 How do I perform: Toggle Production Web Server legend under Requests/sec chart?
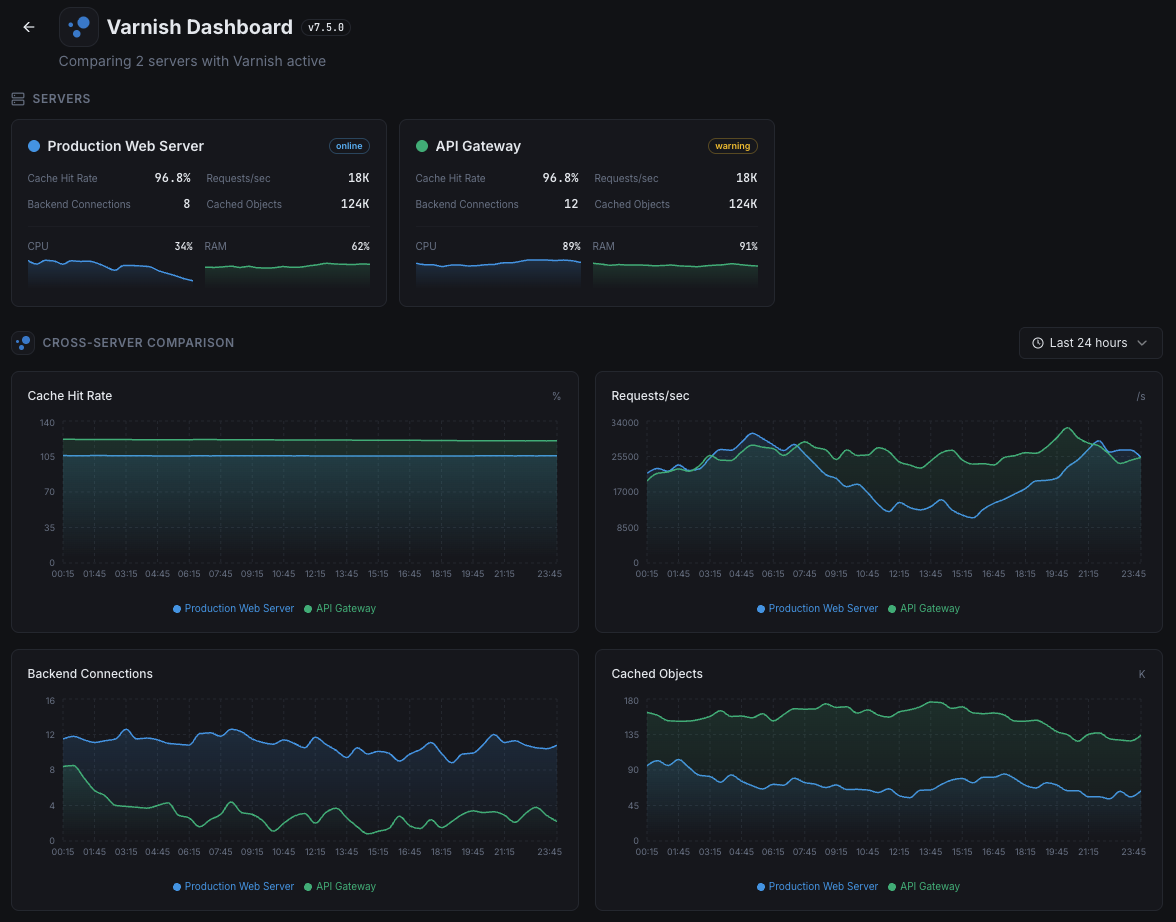tap(817, 608)
